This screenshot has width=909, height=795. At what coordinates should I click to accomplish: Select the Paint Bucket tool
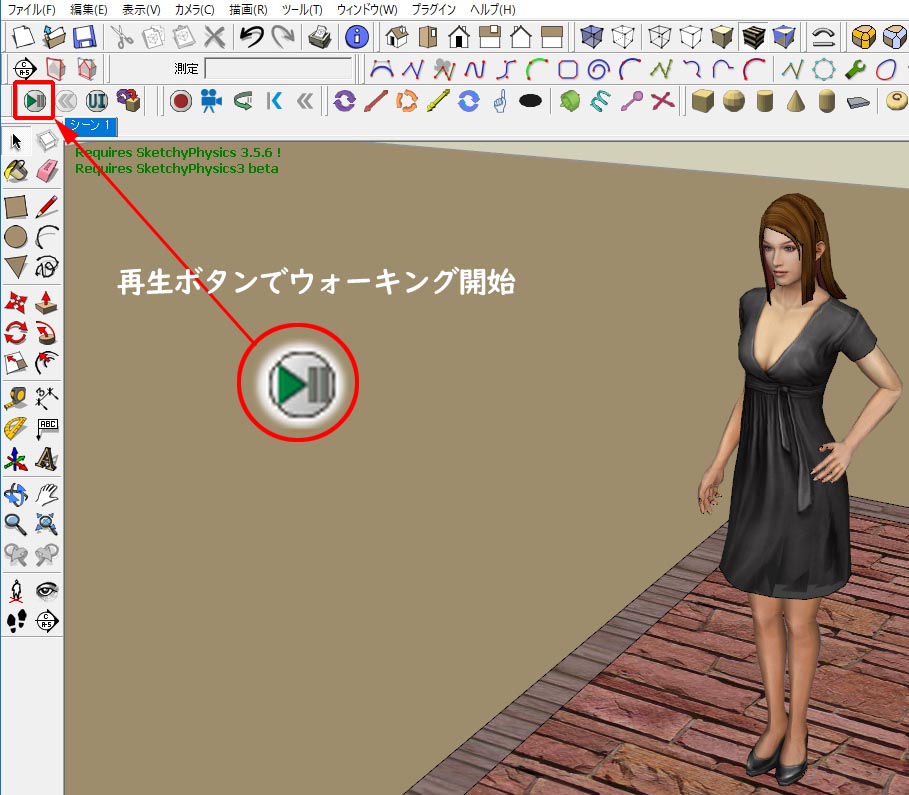[x=16, y=171]
